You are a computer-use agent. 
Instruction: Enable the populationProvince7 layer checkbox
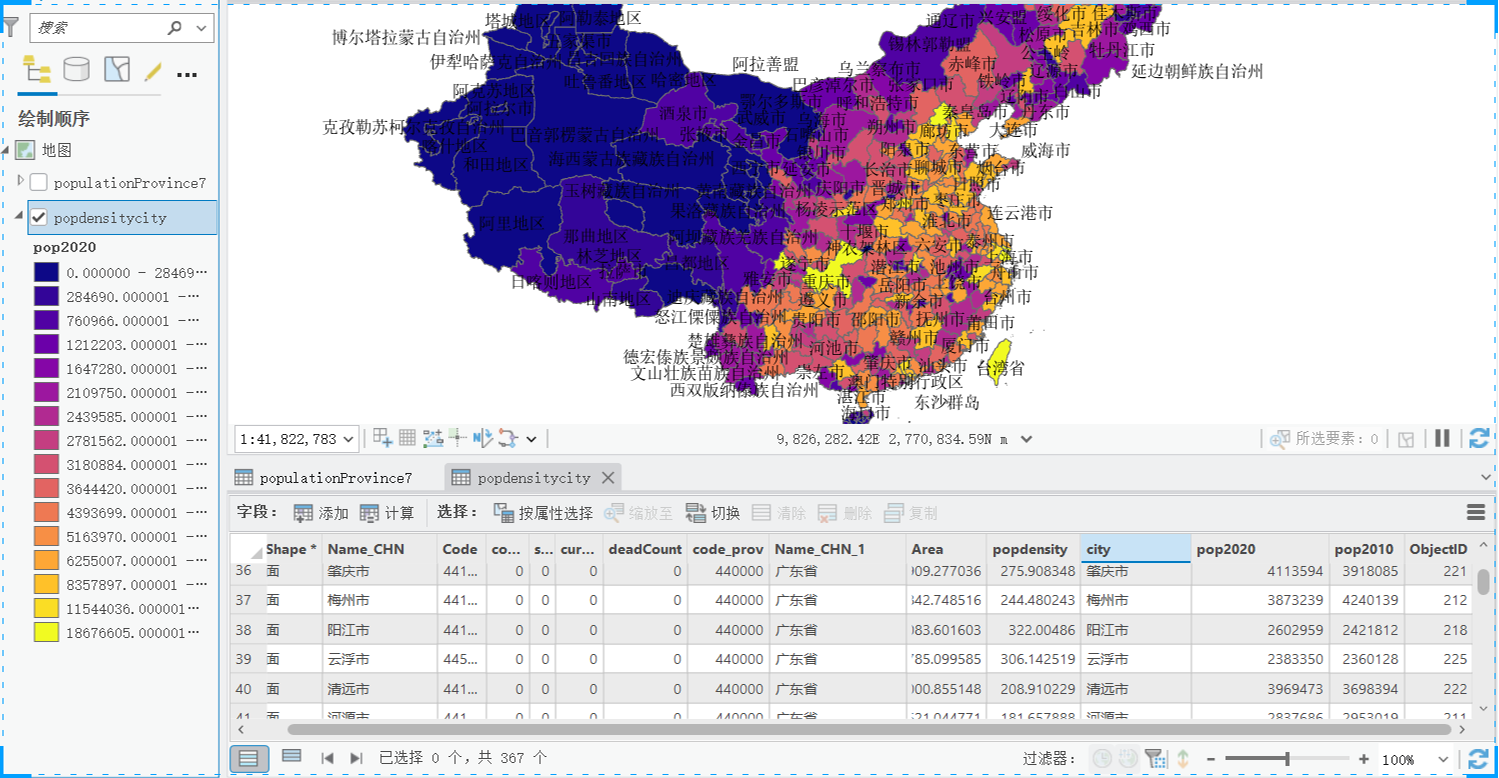[x=39, y=182]
